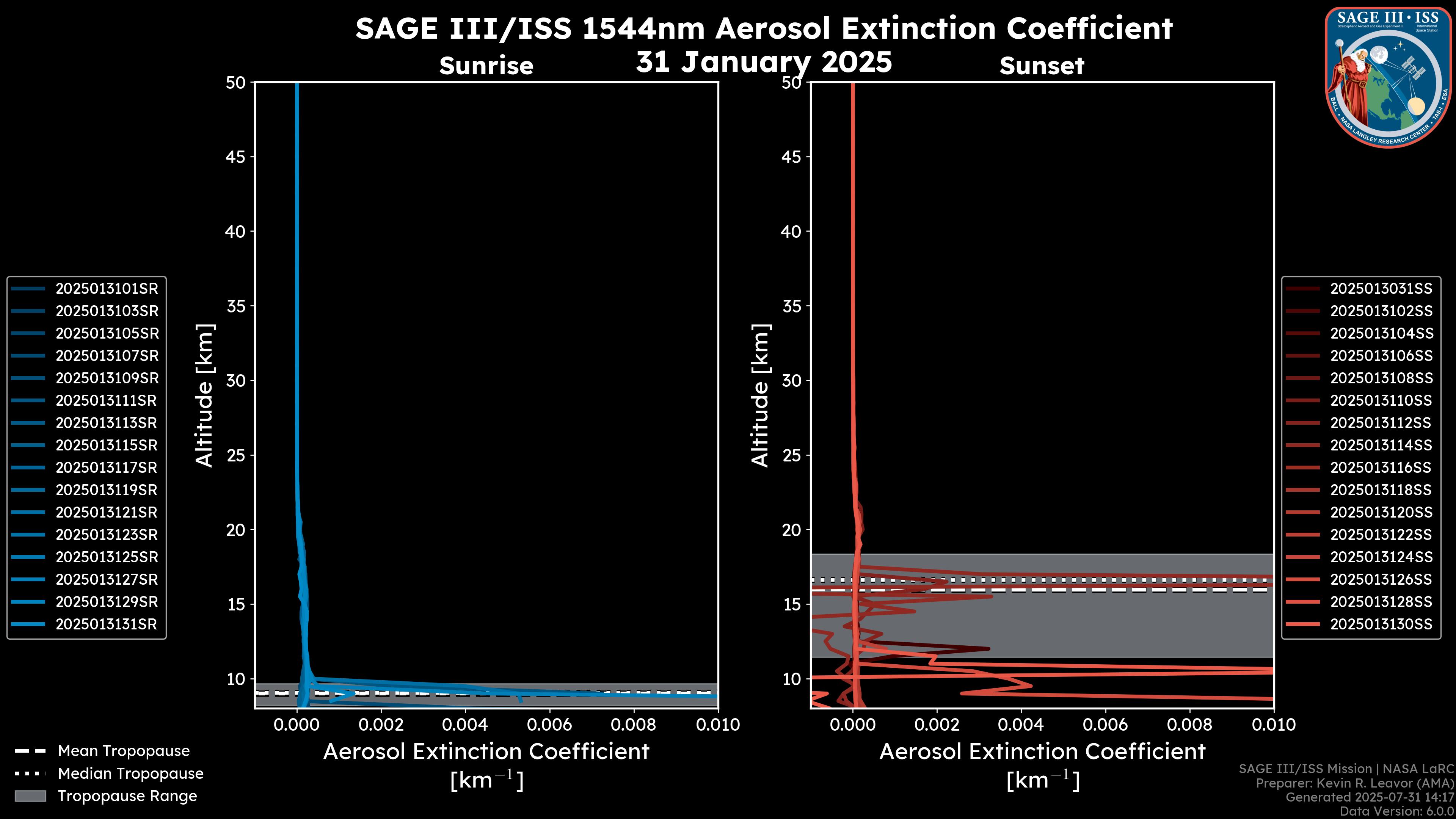Click the 2025013101SR legend line swatch
The height and width of the screenshot is (819, 1456).
click(28, 289)
